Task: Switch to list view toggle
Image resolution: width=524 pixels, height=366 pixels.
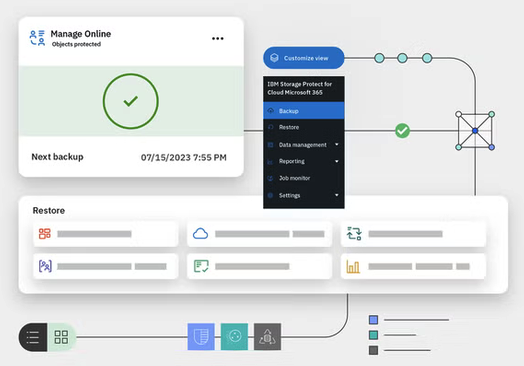Action: tap(33, 337)
